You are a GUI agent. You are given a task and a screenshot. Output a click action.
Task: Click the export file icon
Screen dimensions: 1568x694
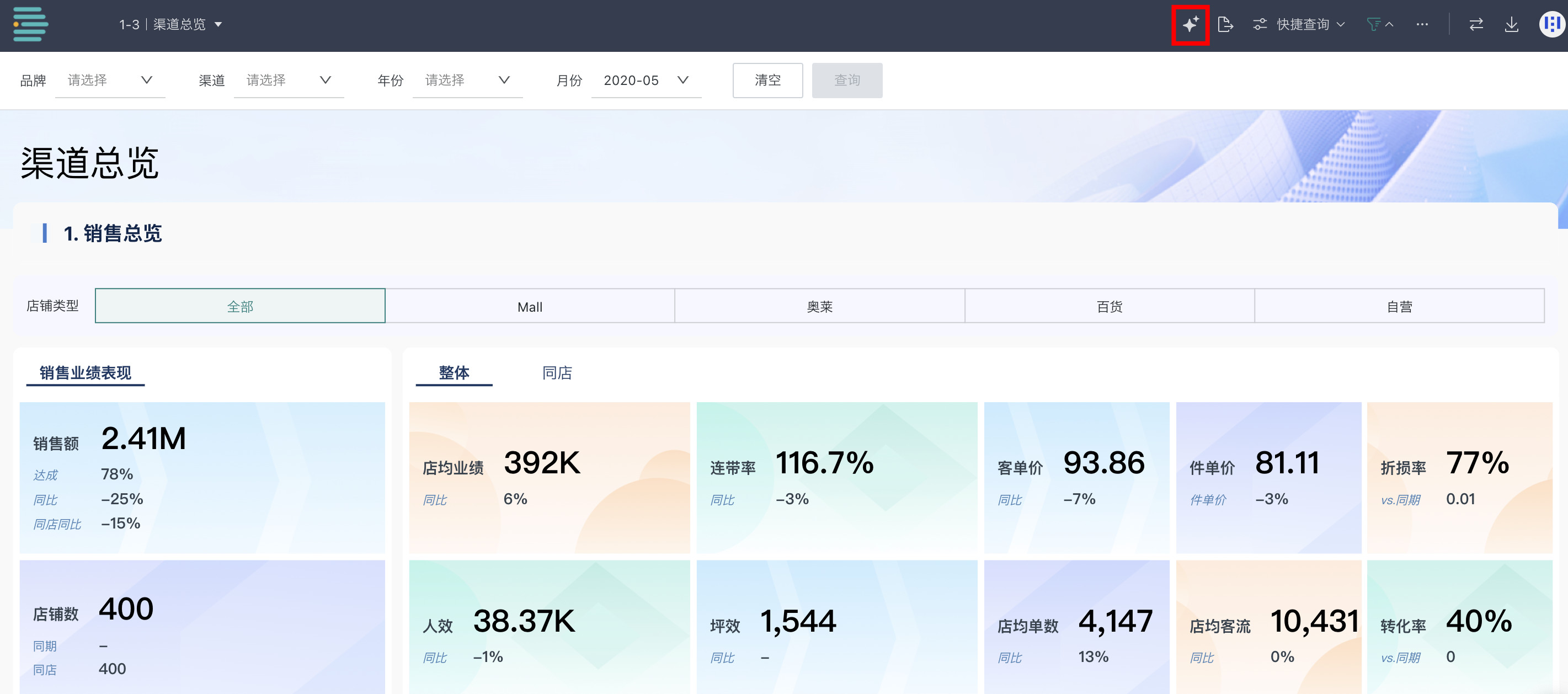[x=1225, y=24]
